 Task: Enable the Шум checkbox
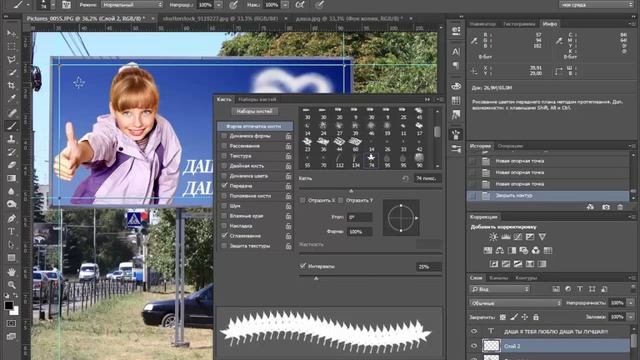coord(224,206)
